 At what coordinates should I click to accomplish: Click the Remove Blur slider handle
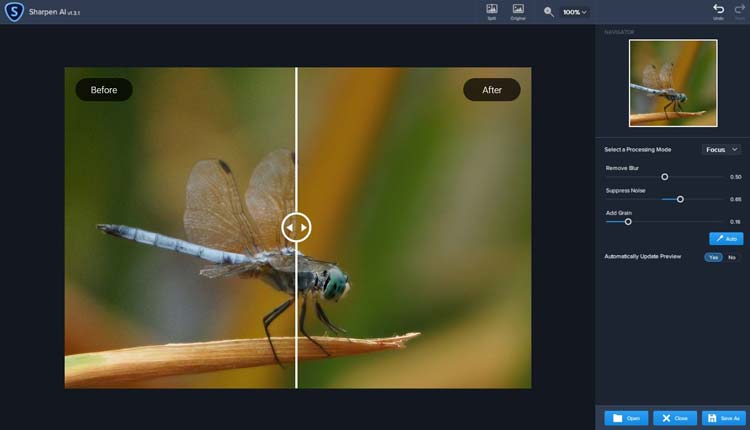(664, 177)
